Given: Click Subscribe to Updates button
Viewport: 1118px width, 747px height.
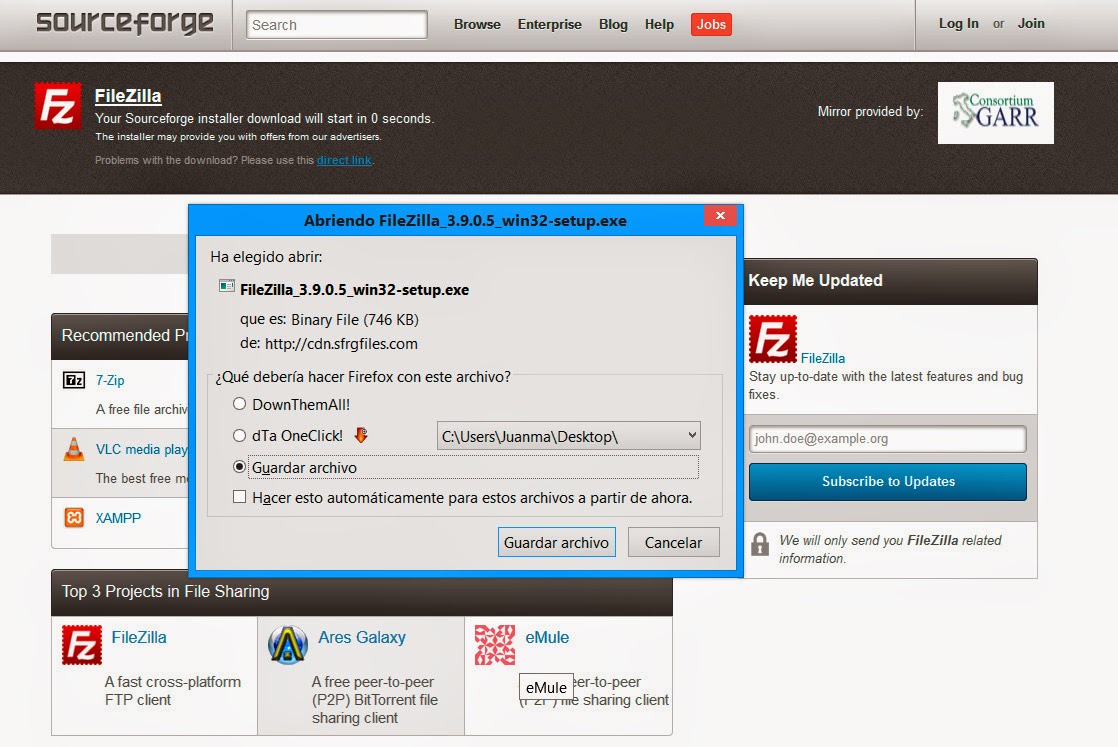Looking at the screenshot, I should 888,482.
